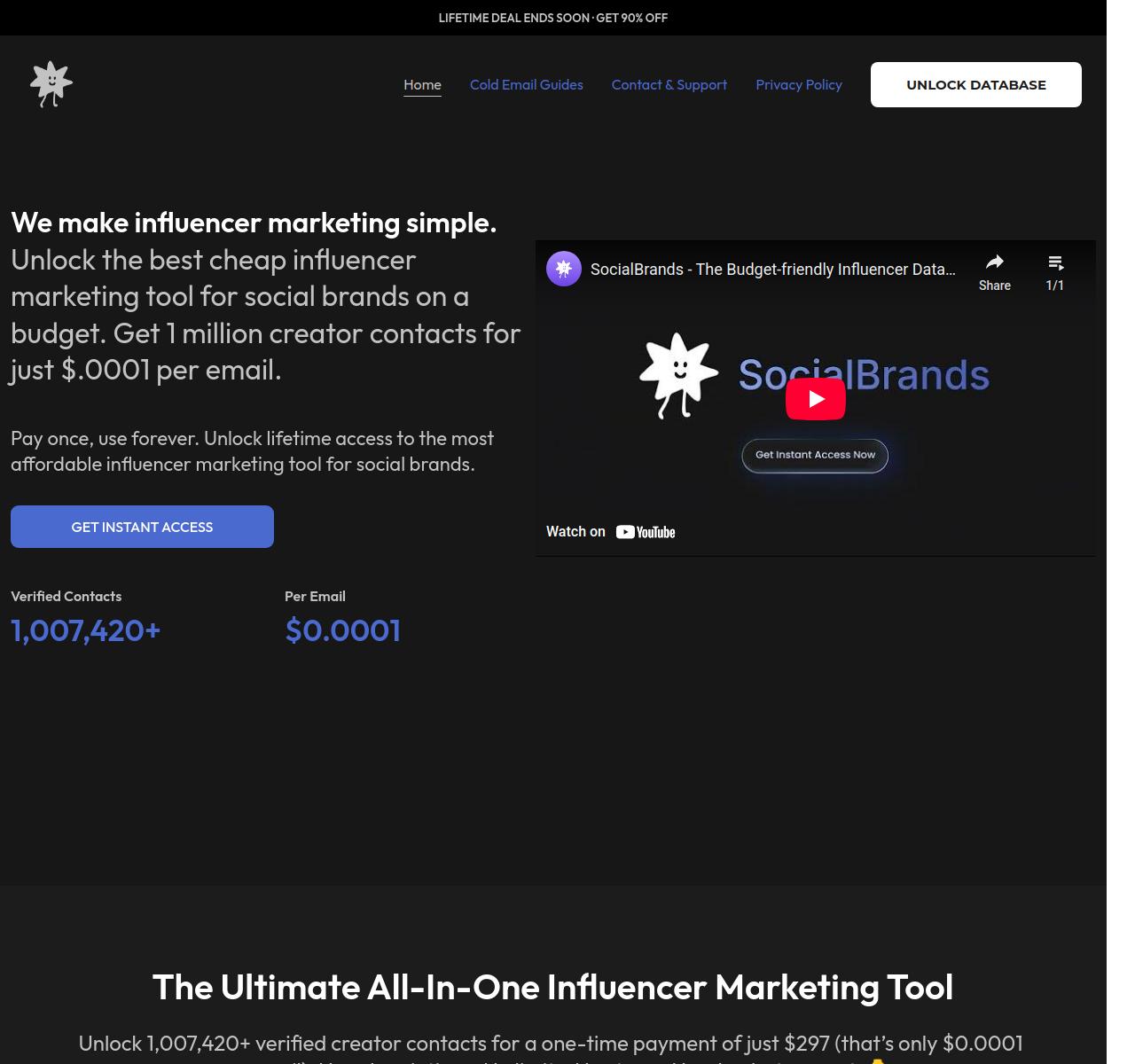Click the Verified Contacts label
The height and width of the screenshot is (1064, 1135).
point(67,596)
